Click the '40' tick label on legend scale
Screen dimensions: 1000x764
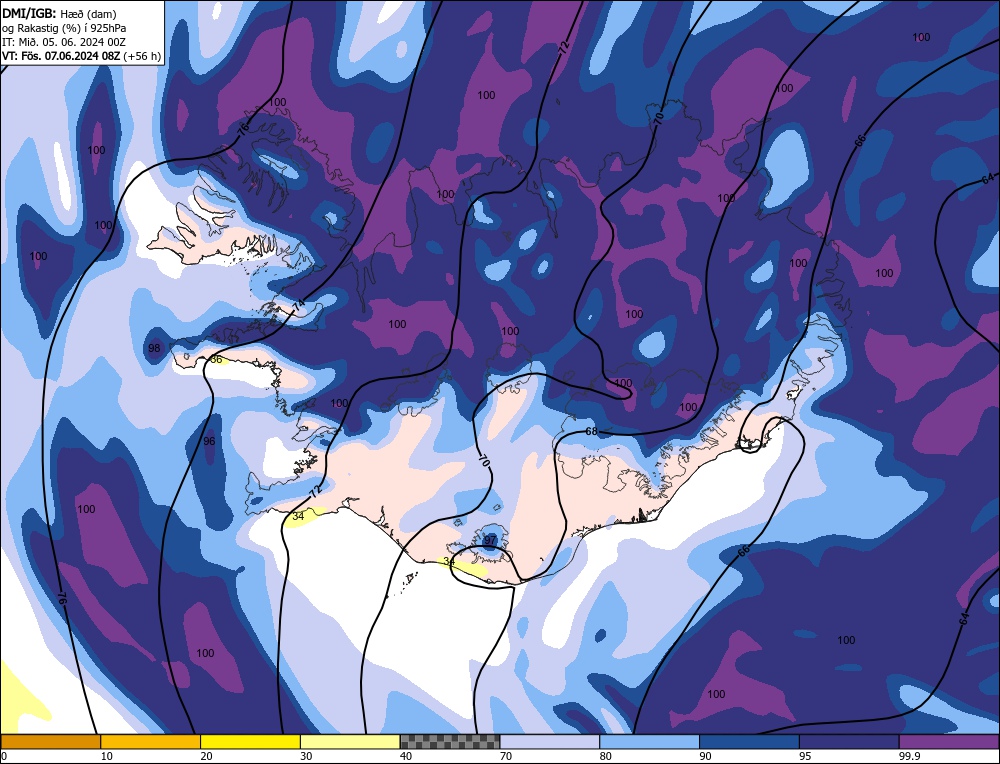[406, 756]
